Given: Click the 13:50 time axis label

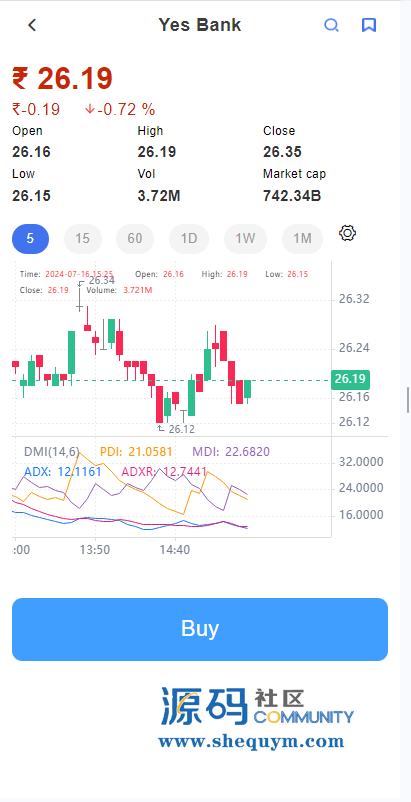Looking at the screenshot, I should click(95, 550).
